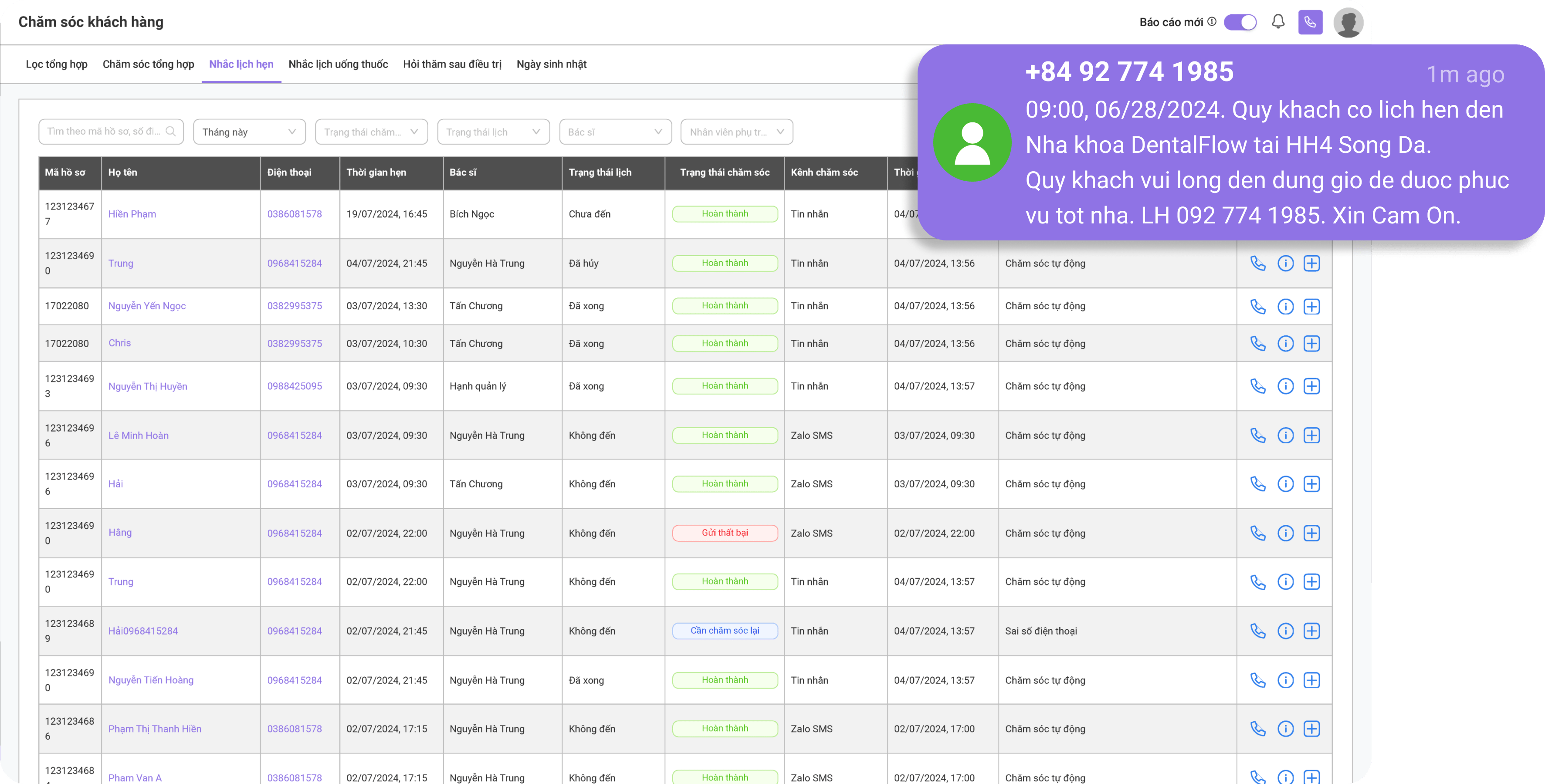Add entry for Nguyễn Tiến Hoàng row
The height and width of the screenshot is (784, 1545).
point(1312,680)
